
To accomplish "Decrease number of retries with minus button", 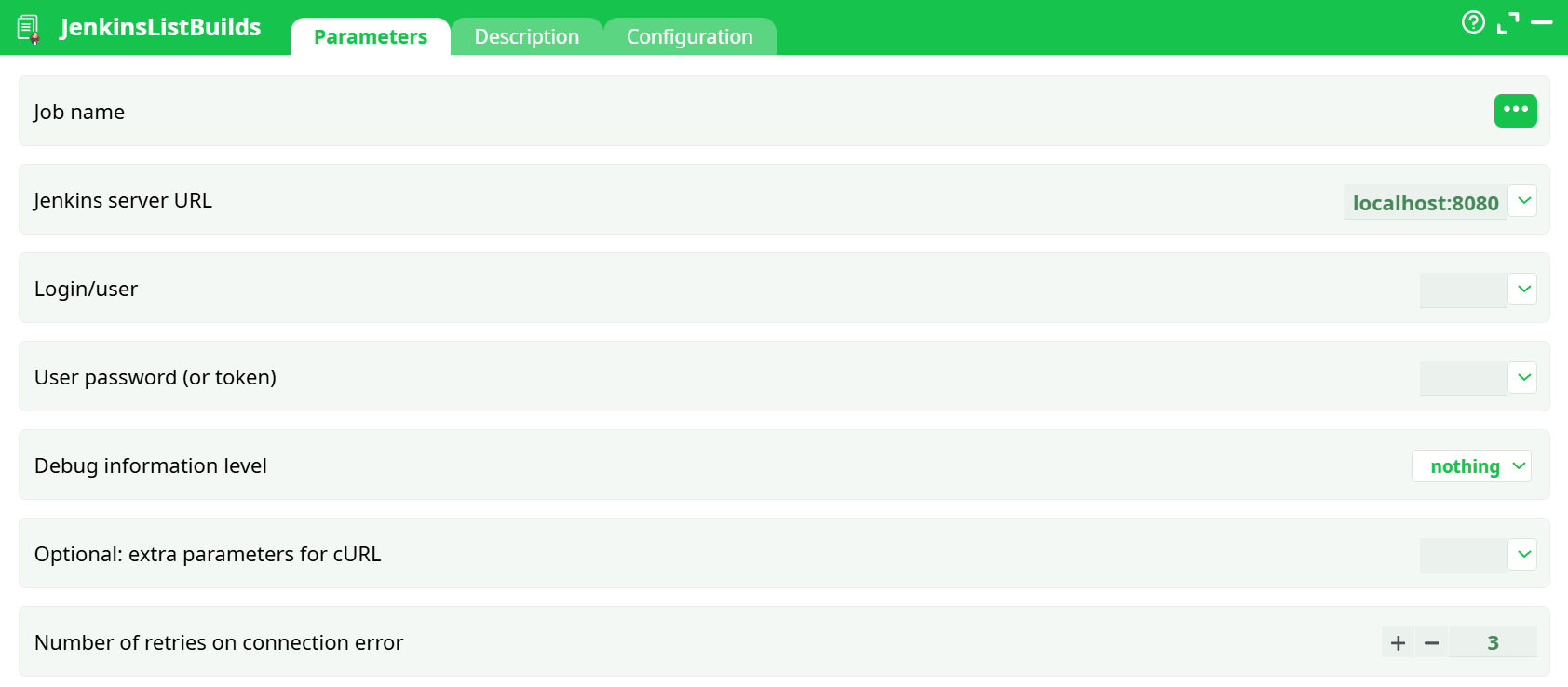I will point(1432,642).
